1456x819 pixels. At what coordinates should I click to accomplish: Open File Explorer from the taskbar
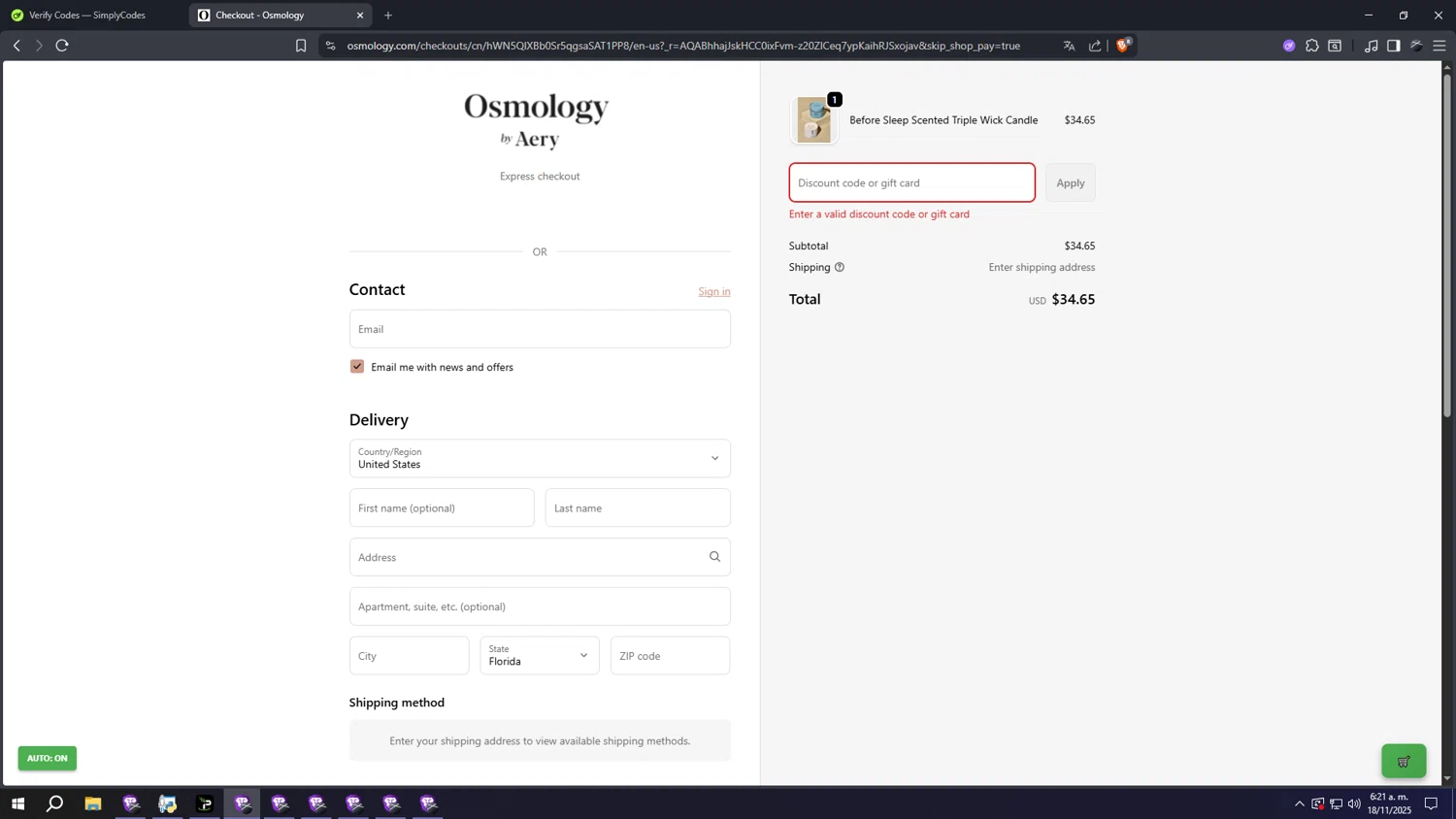point(93,803)
